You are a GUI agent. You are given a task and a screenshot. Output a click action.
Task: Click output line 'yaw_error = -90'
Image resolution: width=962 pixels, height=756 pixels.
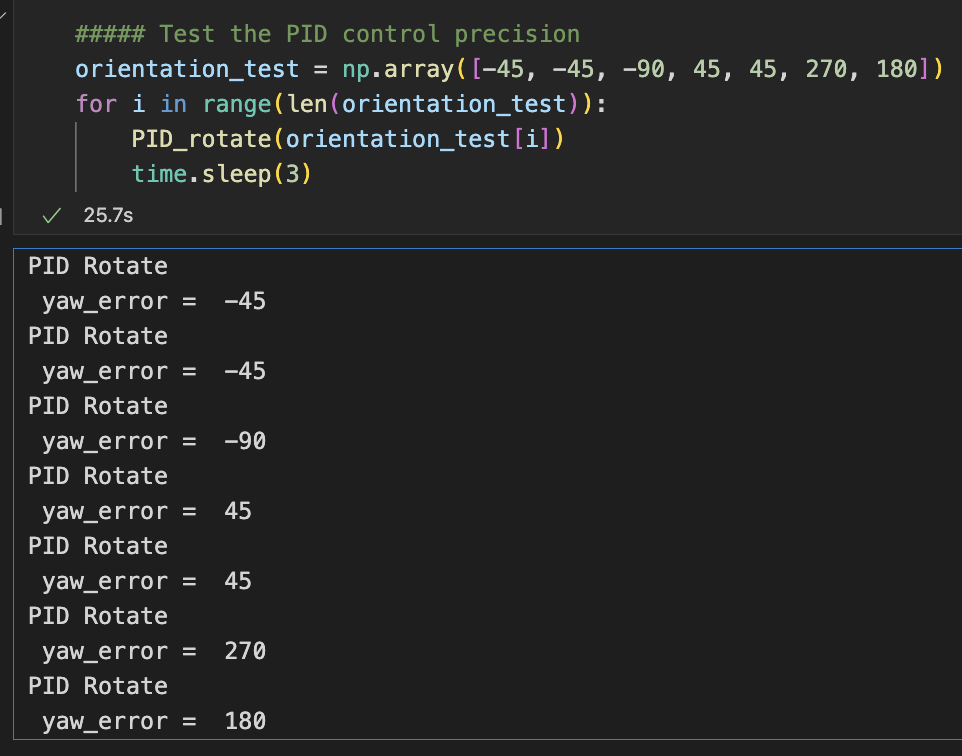[x=153, y=441]
